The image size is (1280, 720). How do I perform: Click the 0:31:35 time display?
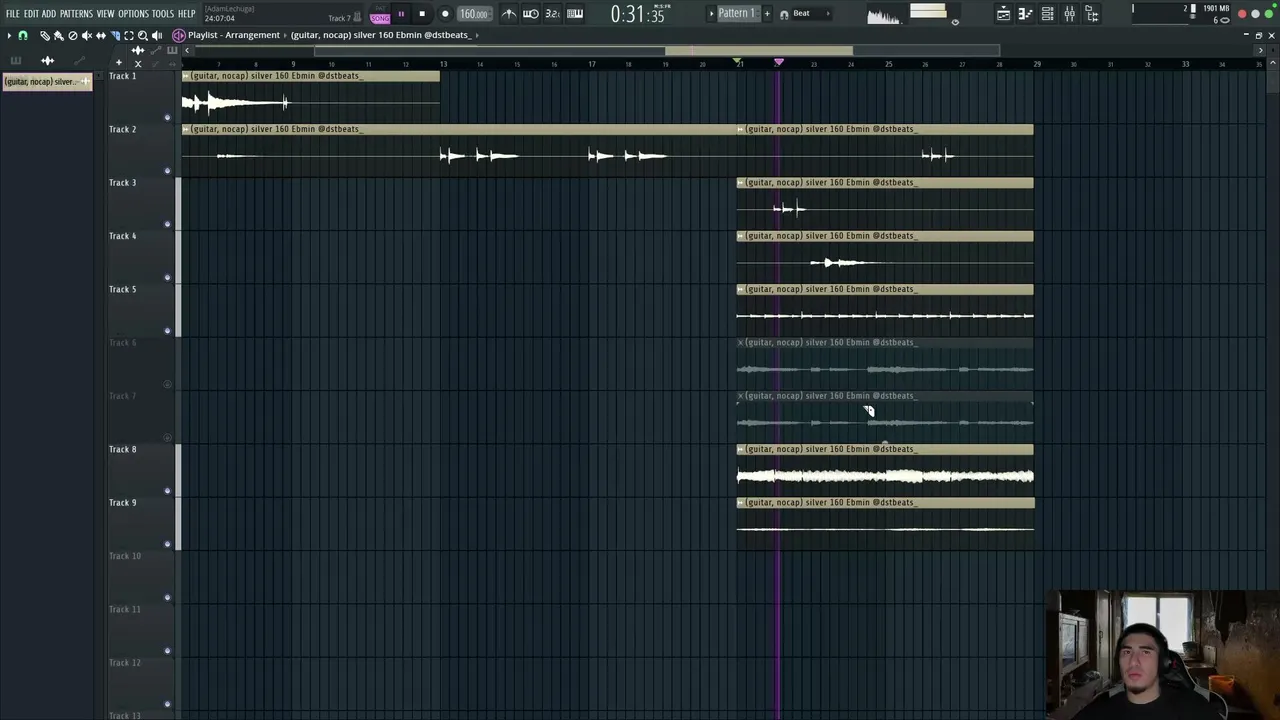[638, 14]
